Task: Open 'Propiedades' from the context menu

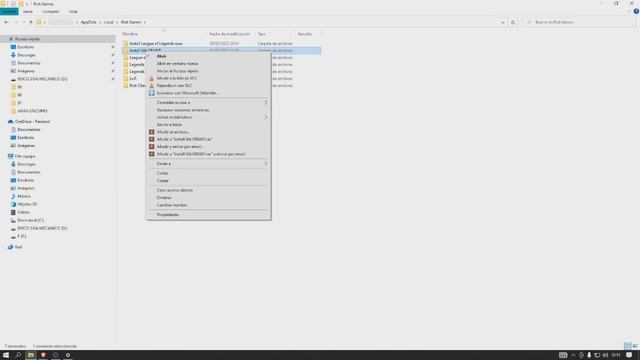Action: [168, 215]
